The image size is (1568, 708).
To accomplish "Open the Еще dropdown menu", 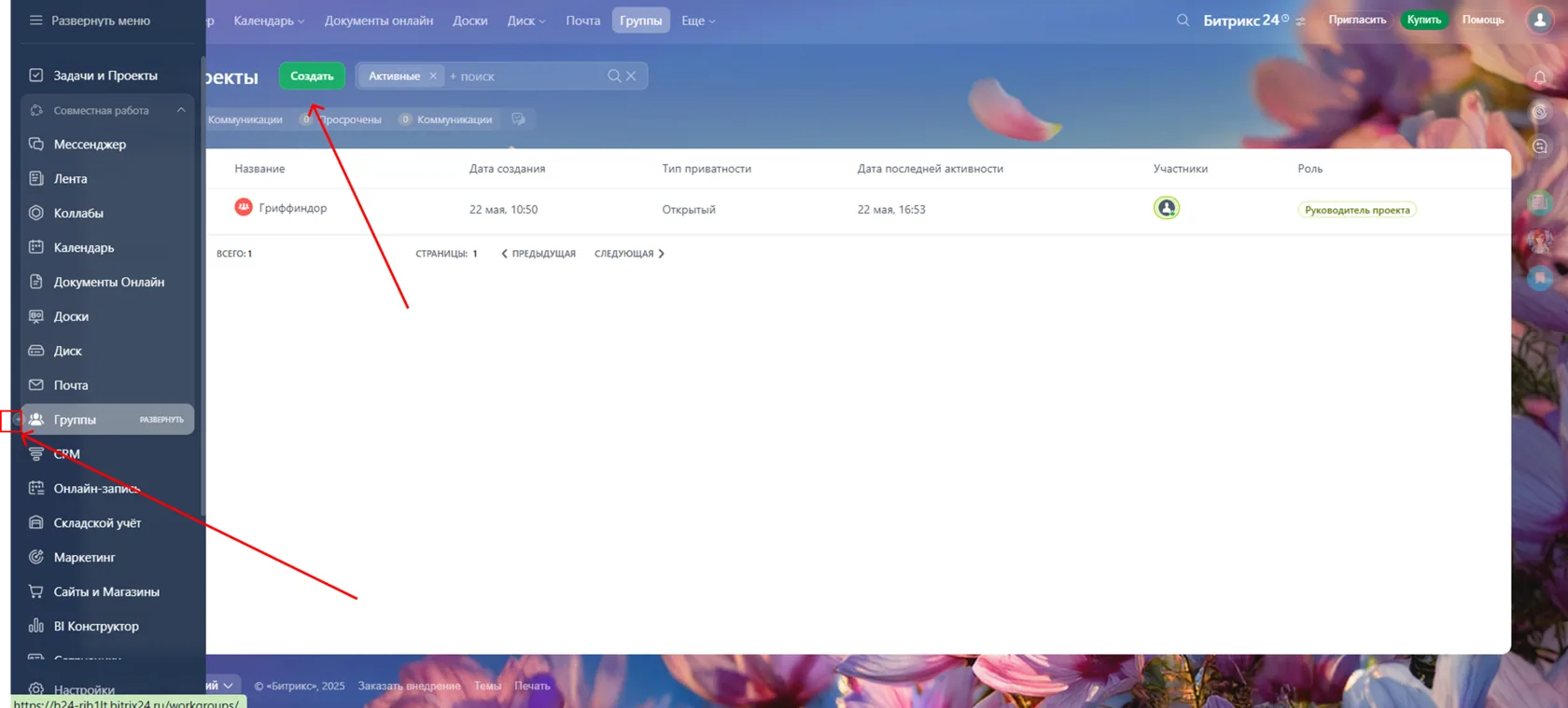I will (x=698, y=21).
